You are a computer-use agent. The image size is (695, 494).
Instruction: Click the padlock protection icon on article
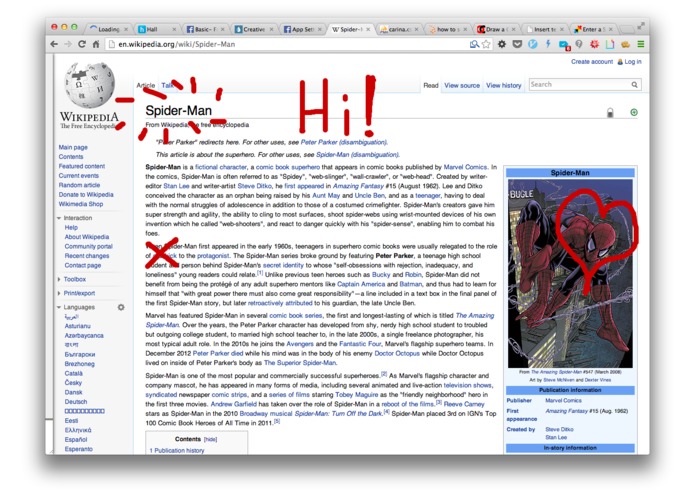[x=610, y=113]
